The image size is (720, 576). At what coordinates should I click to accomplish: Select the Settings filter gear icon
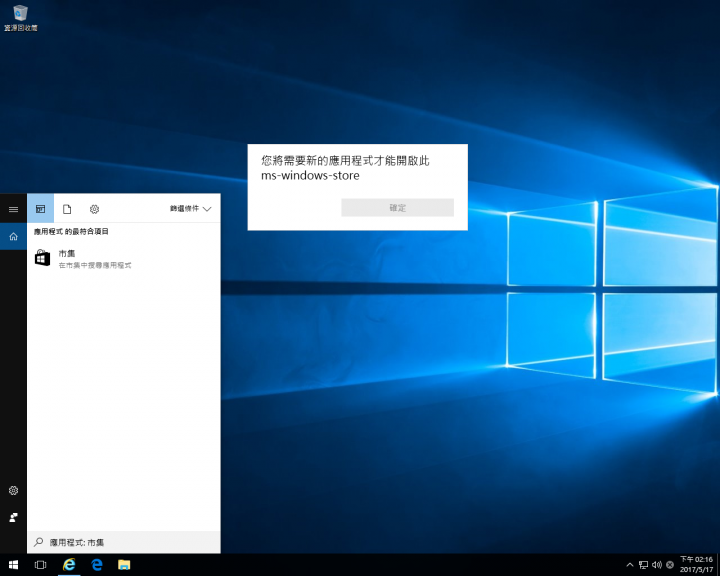(x=94, y=209)
